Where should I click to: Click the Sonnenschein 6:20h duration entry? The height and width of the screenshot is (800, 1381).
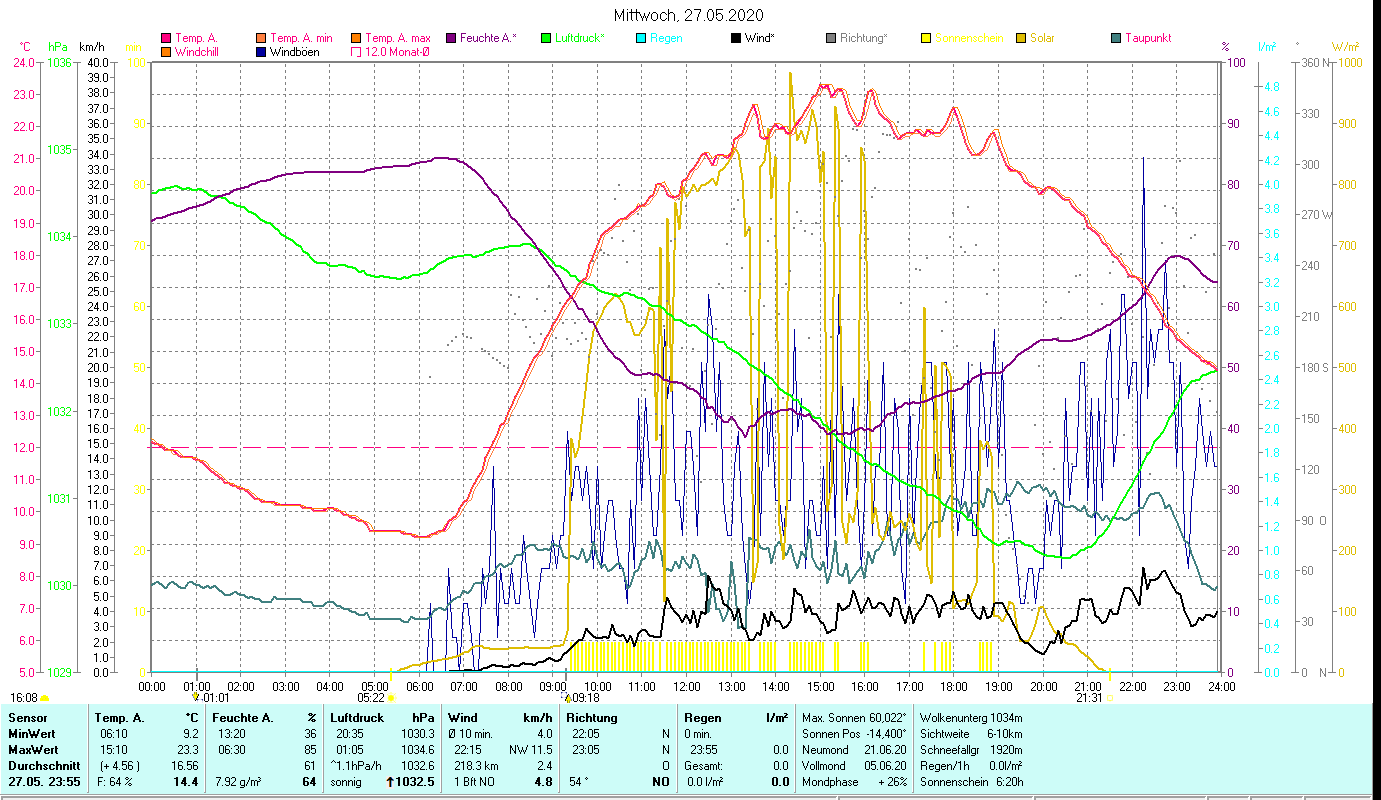tap(970, 781)
